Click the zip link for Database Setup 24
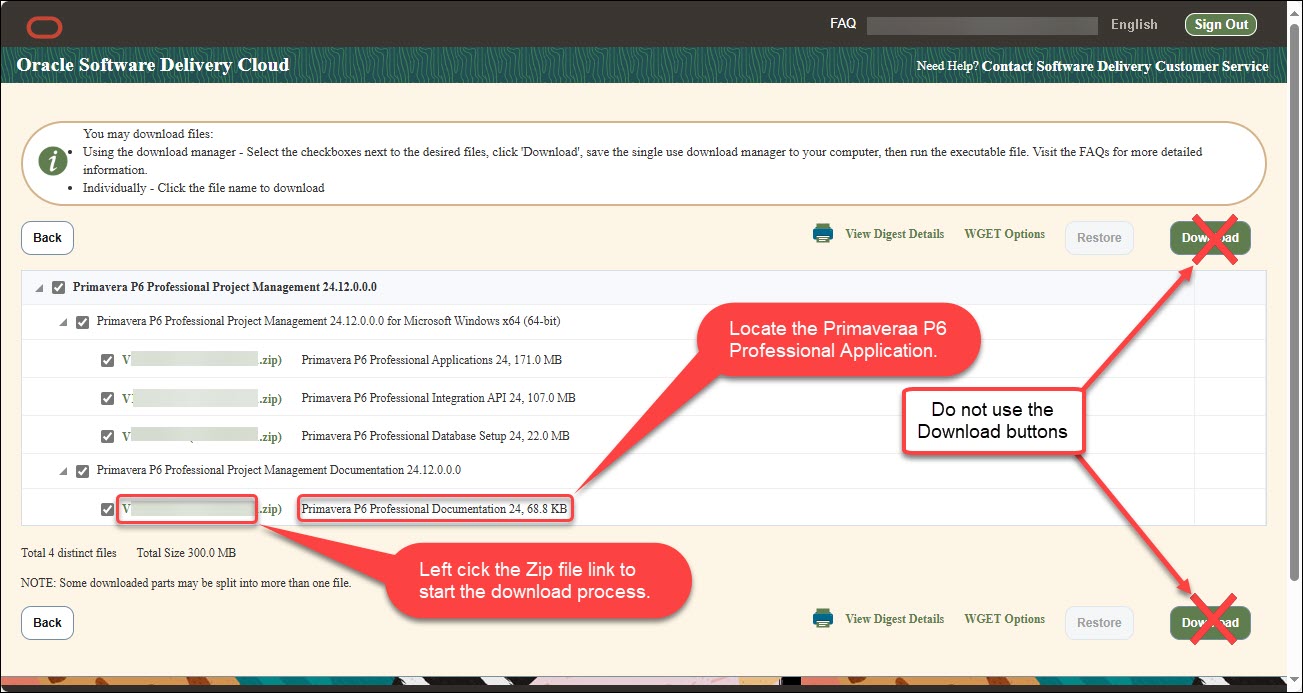Screen dimensions: 1303x693 tap(201, 436)
